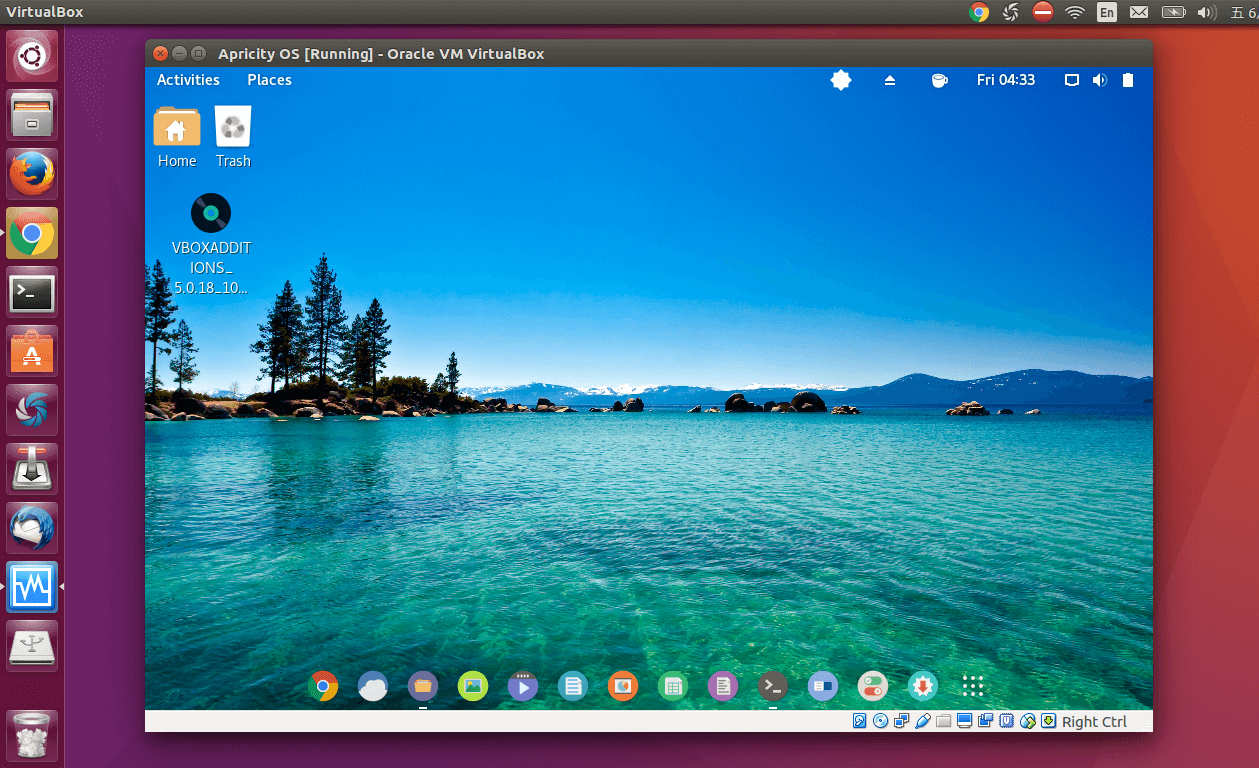
Task: Click Activities in the top panel
Action: coord(188,80)
